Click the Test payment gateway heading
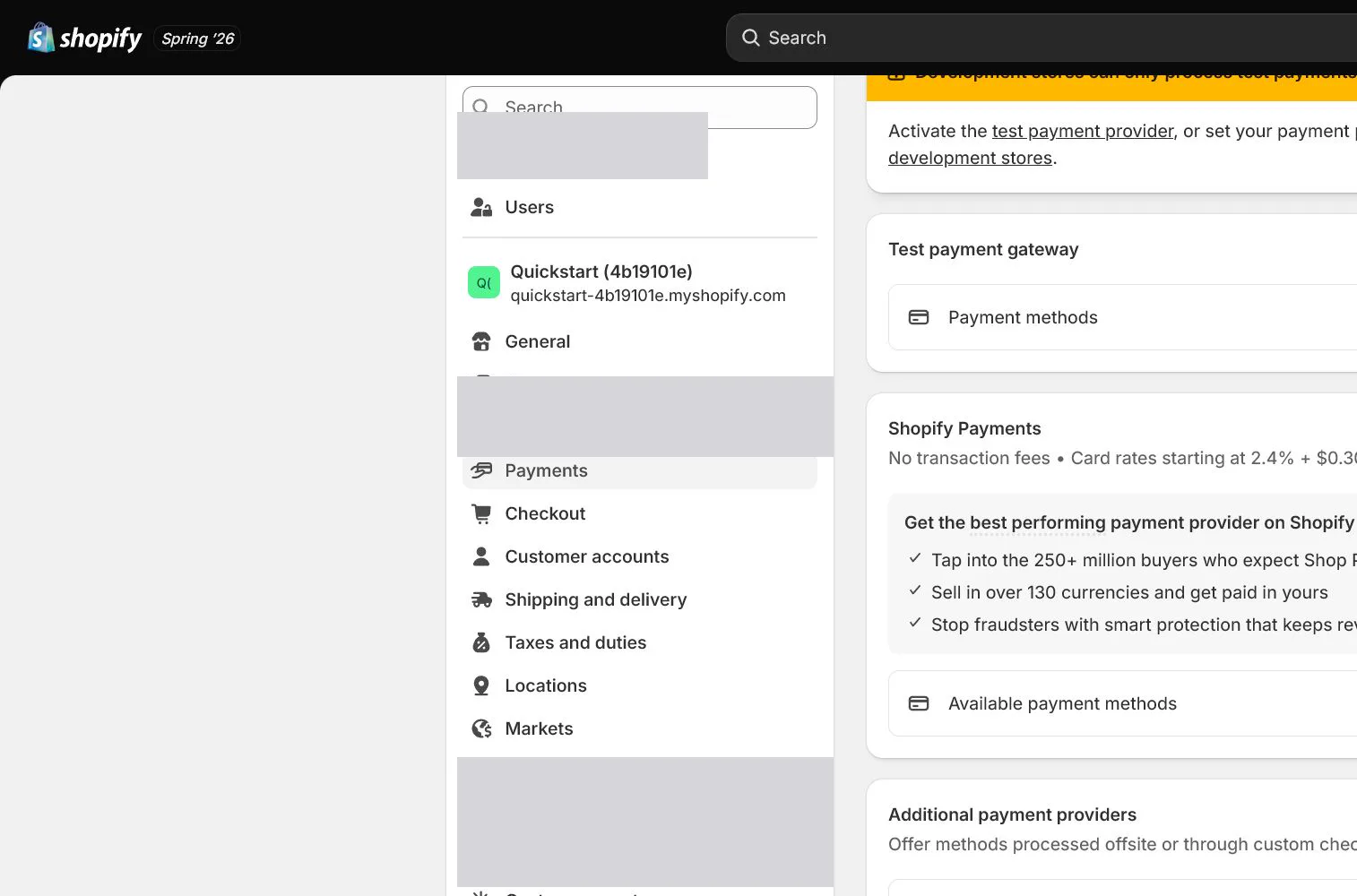The width and height of the screenshot is (1357, 896). 983,249
